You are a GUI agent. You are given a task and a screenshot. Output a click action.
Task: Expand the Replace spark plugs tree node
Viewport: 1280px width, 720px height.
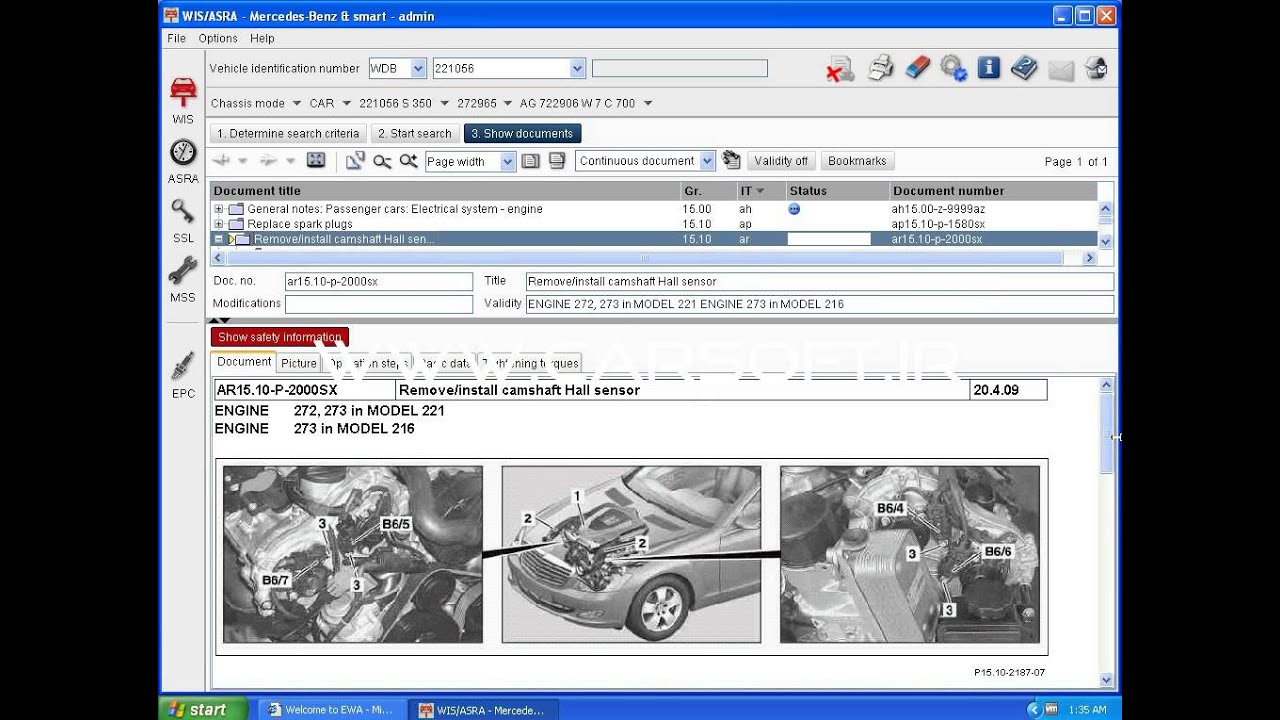click(218, 224)
